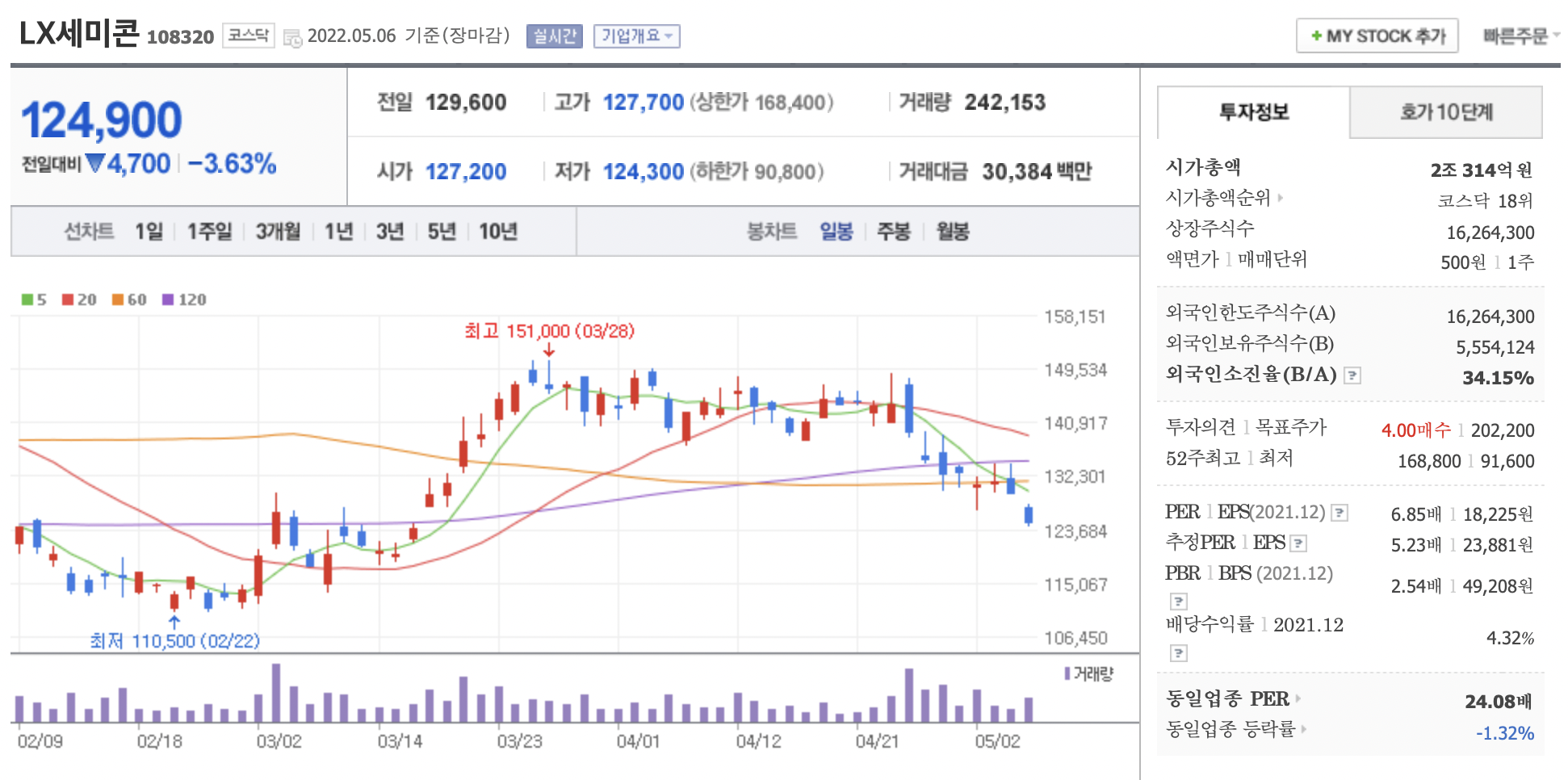The image size is (1568, 780).
Task: Click the 4.32% dividend yield value
Action: coord(1510,638)
